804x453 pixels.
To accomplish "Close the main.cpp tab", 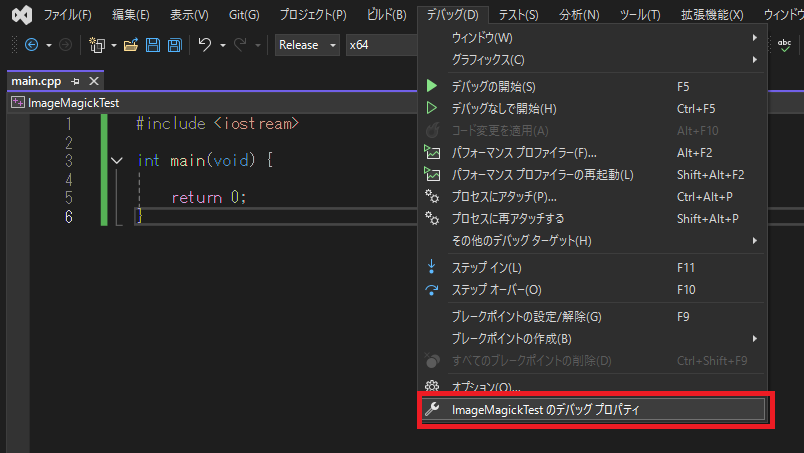I will (94, 81).
